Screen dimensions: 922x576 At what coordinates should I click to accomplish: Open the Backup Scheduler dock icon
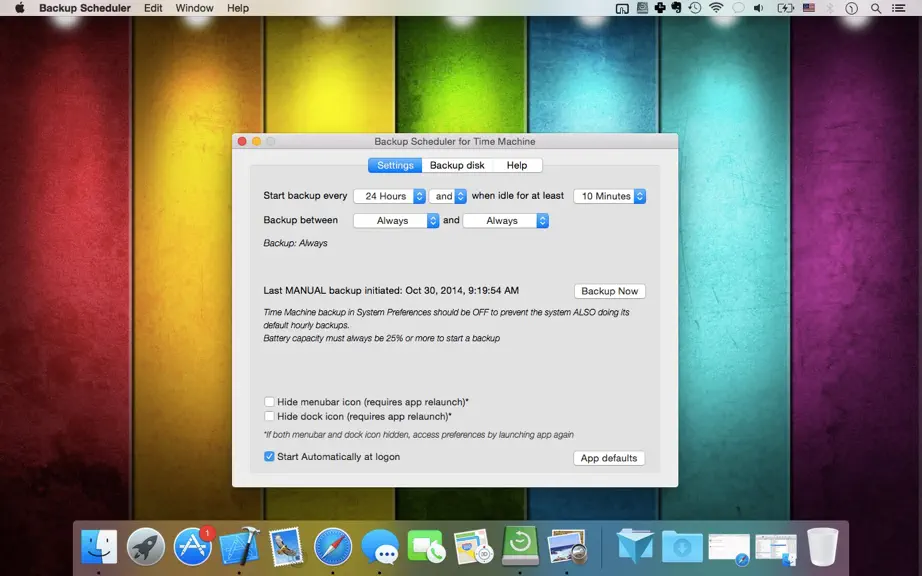(520, 546)
